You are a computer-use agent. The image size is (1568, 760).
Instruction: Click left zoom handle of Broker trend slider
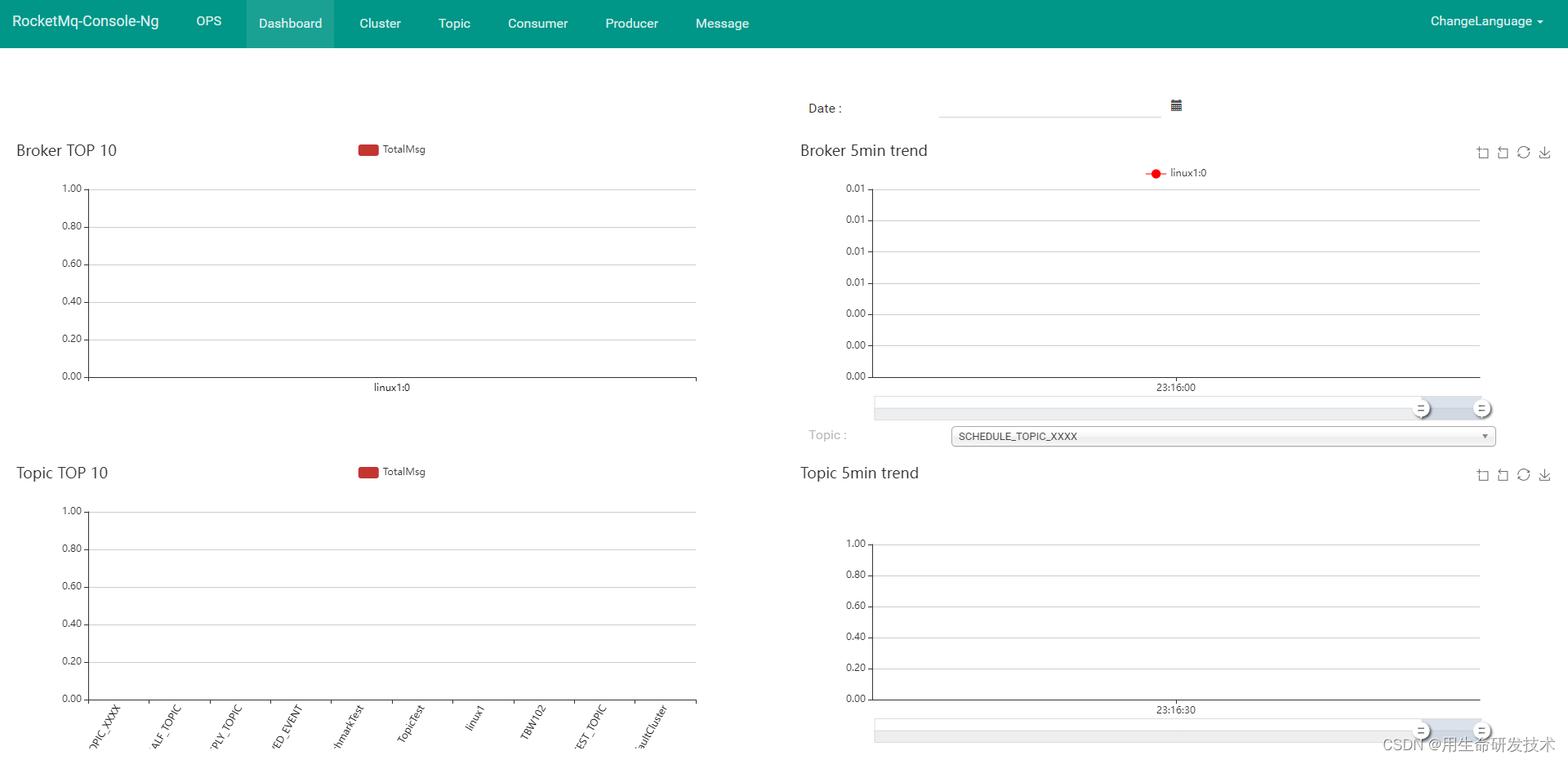click(1422, 408)
